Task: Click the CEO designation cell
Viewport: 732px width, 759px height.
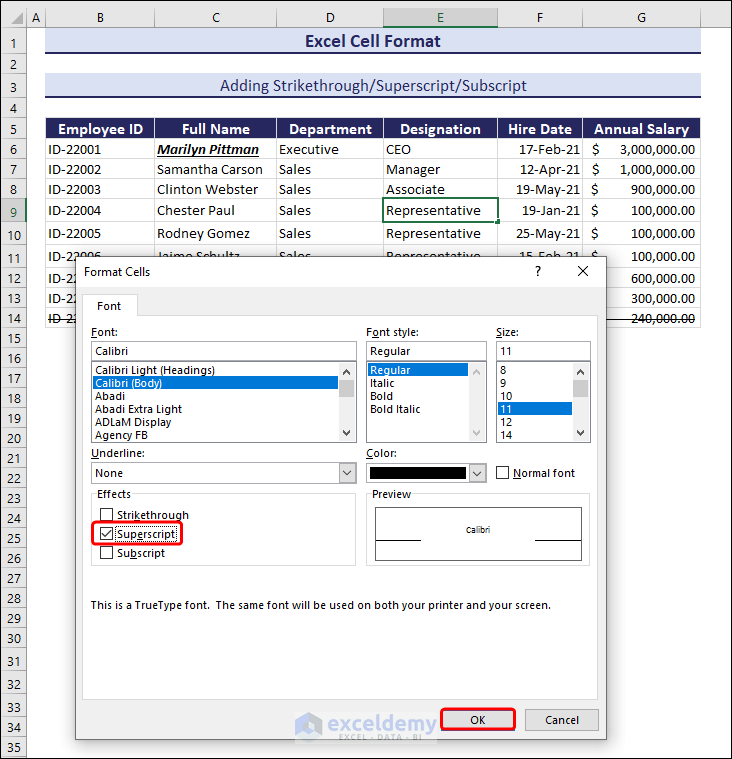Action: 440,150
